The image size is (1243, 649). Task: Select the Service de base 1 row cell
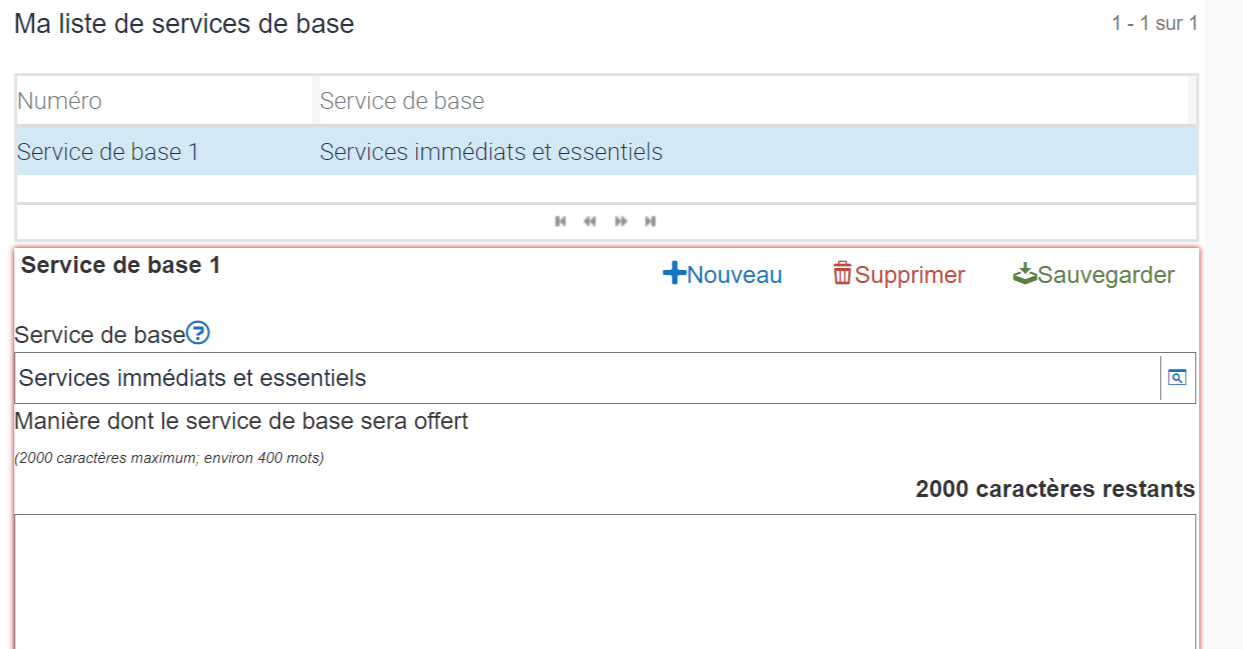pyautogui.click(x=108, y=152)
